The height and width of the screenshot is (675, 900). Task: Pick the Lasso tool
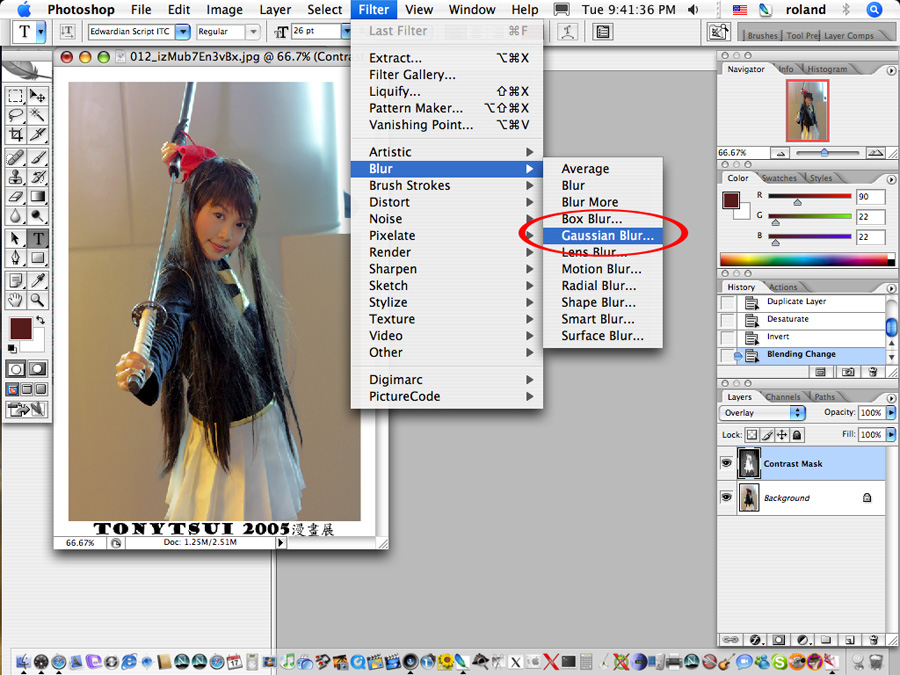[x=16, y=115]
